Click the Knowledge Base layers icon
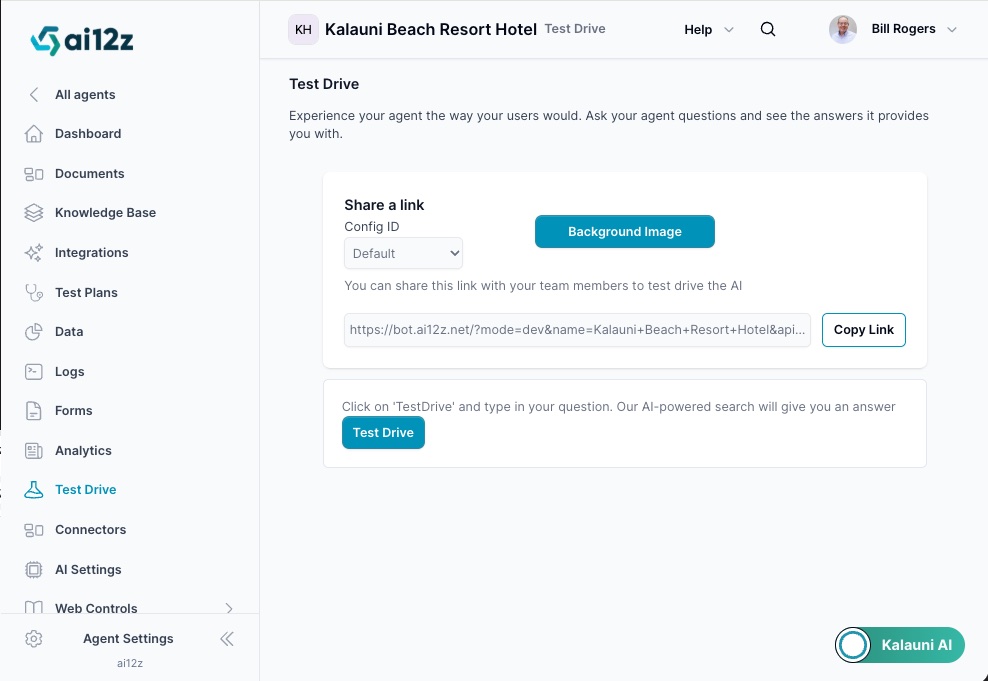 (34, 213)
